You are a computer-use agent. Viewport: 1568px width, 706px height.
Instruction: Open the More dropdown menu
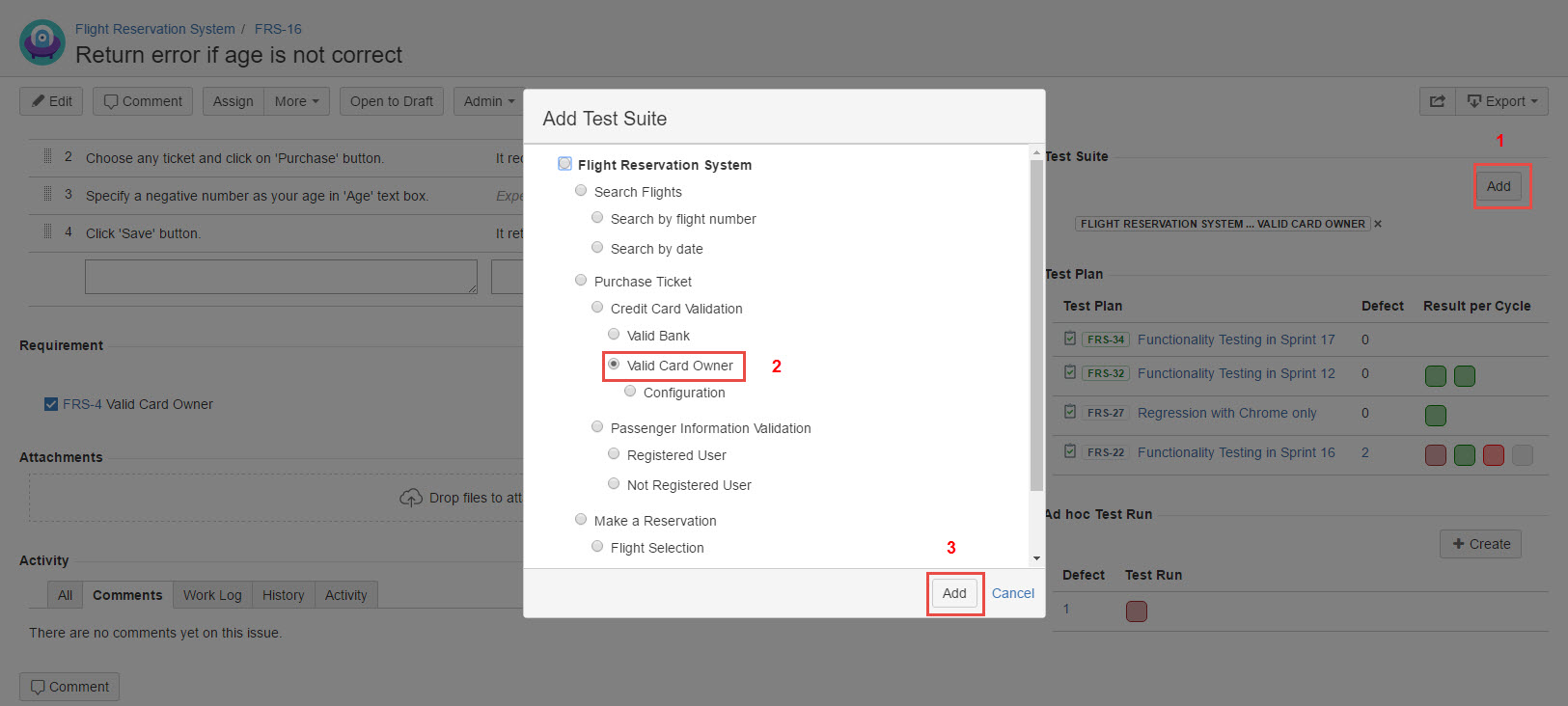pyautogui.click(x=296, y=101)
